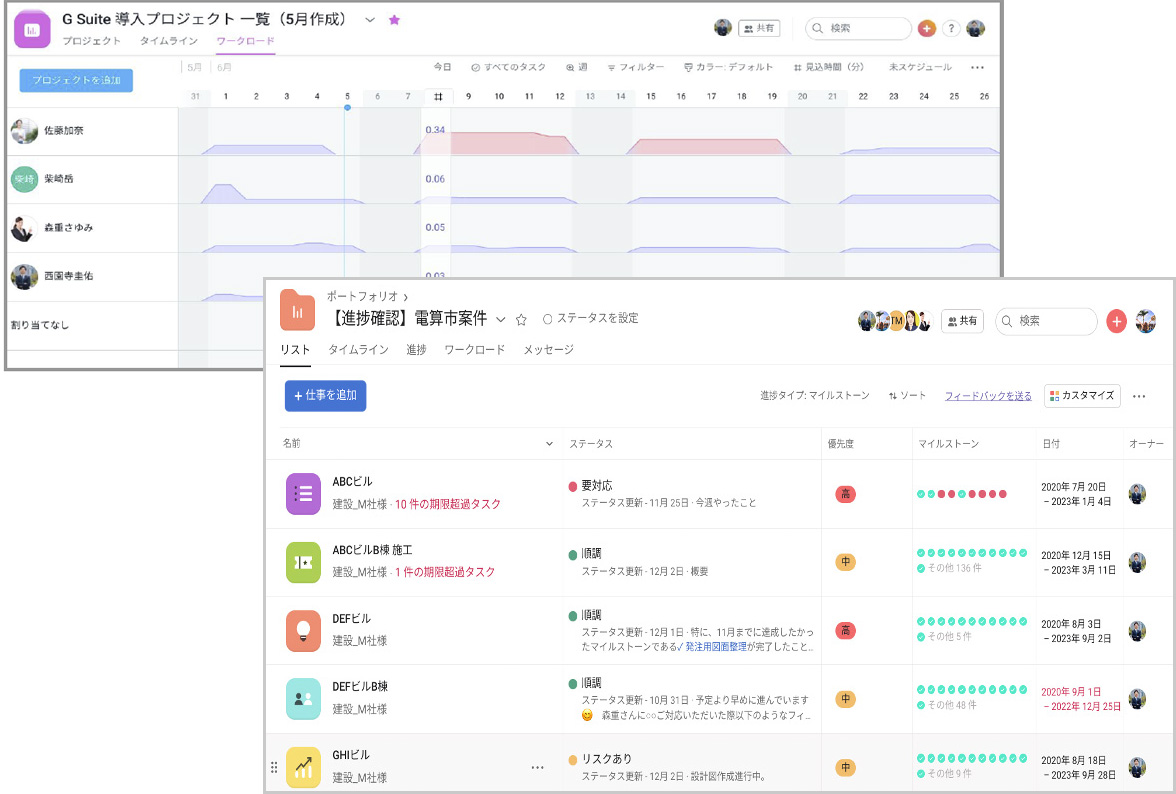The height and width of the screenshot is (794, 1176).
Task: Click the その他 136 件 milestones text
Action: [955, 568]
